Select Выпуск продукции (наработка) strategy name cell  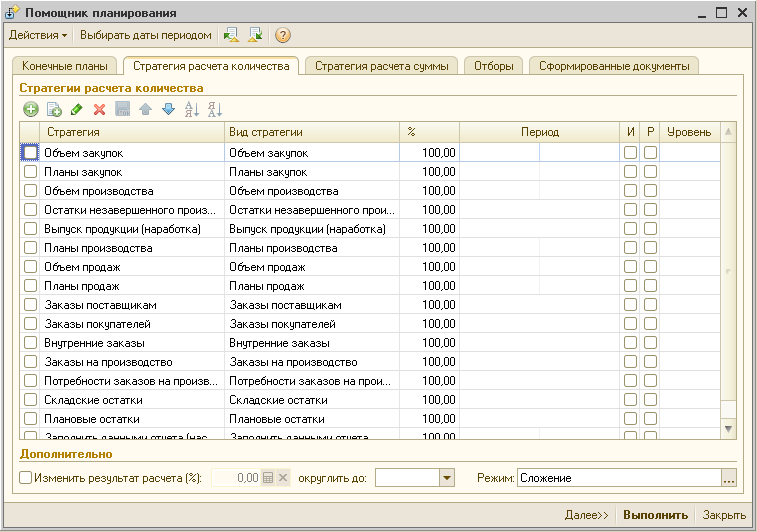pos(132,229)
